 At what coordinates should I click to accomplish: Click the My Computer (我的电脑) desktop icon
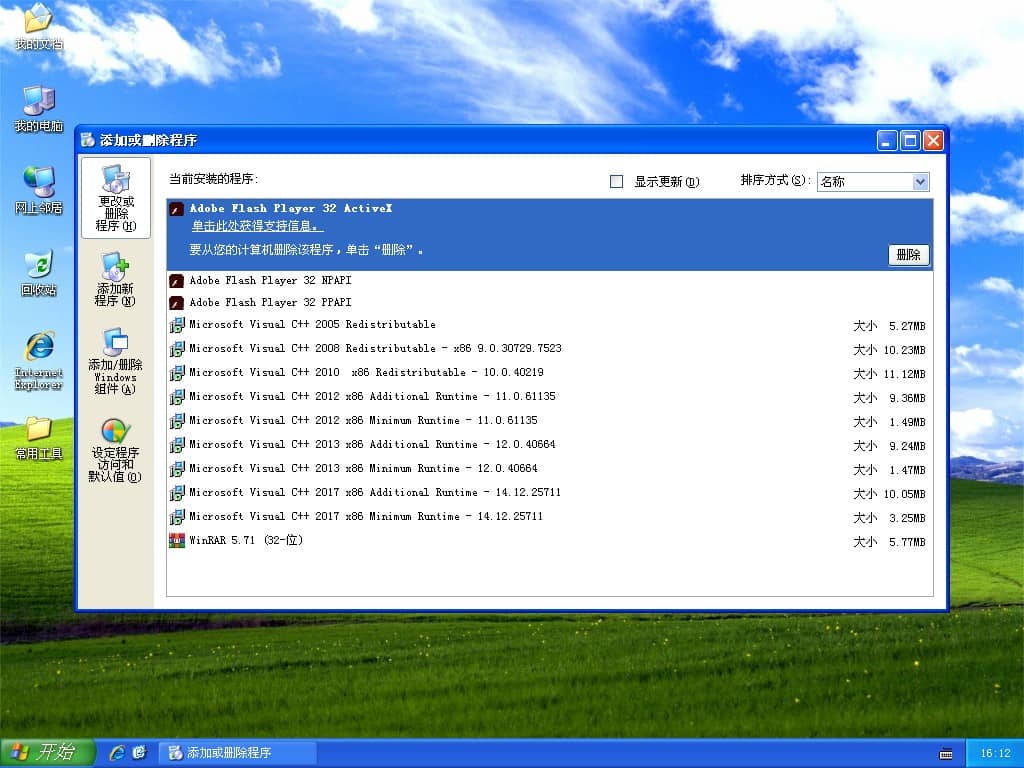[39, 102]
